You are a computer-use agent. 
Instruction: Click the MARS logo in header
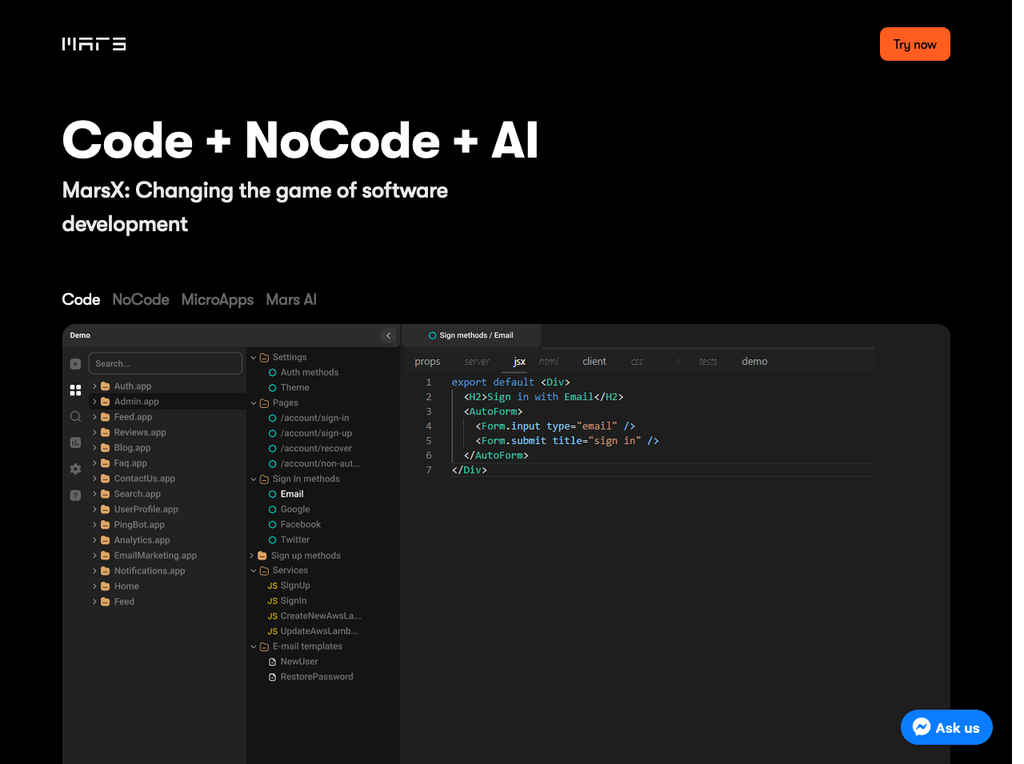click(93, 44)
